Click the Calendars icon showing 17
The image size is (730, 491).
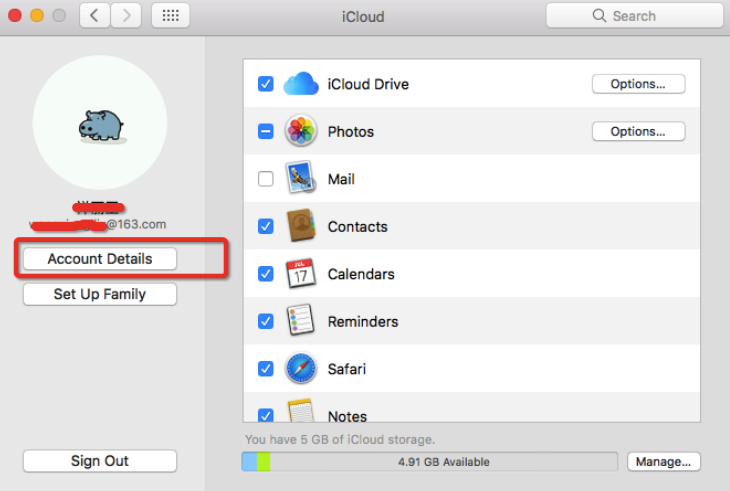[301, 273]
